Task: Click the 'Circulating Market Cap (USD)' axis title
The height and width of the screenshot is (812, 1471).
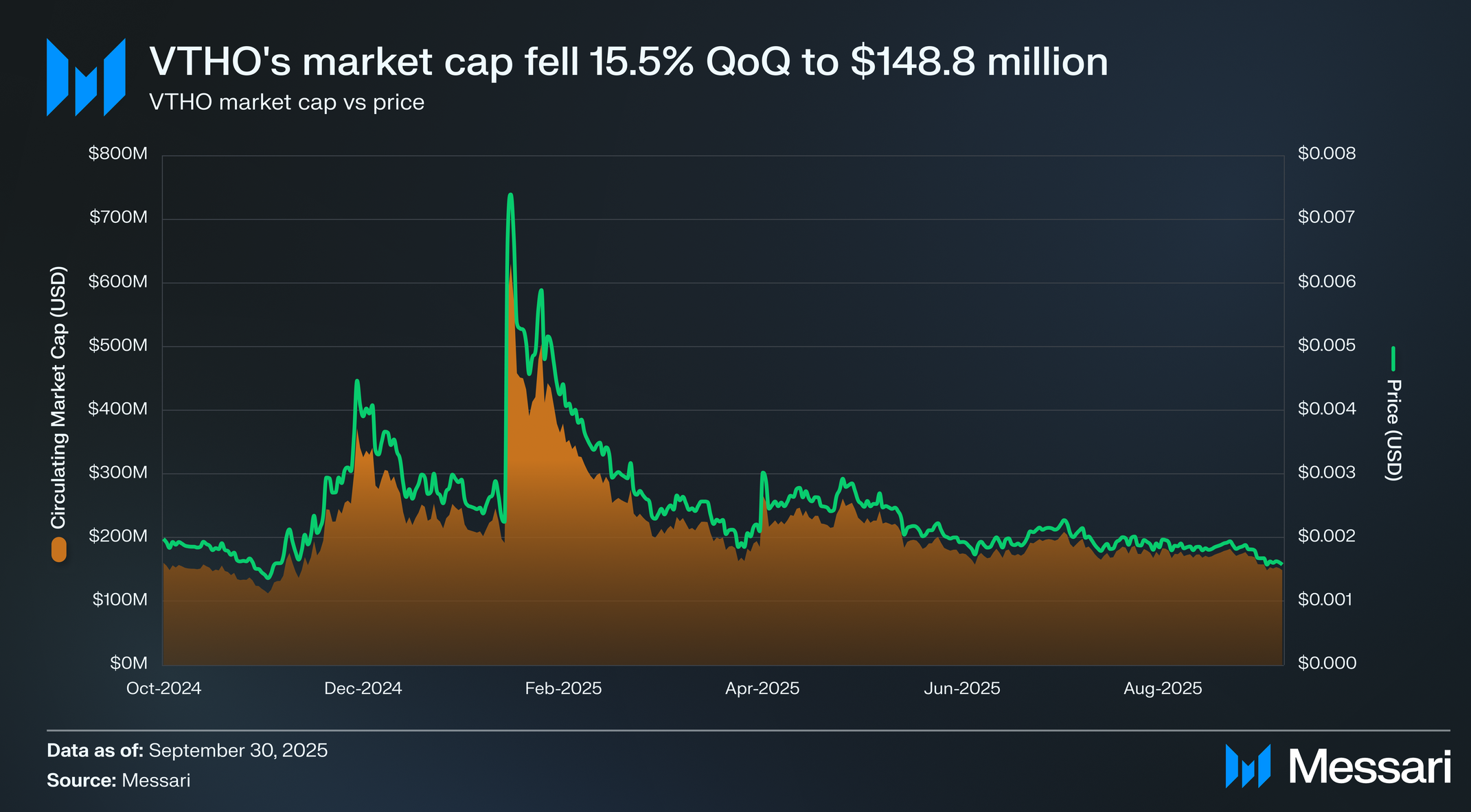Action: click(59, 397)
